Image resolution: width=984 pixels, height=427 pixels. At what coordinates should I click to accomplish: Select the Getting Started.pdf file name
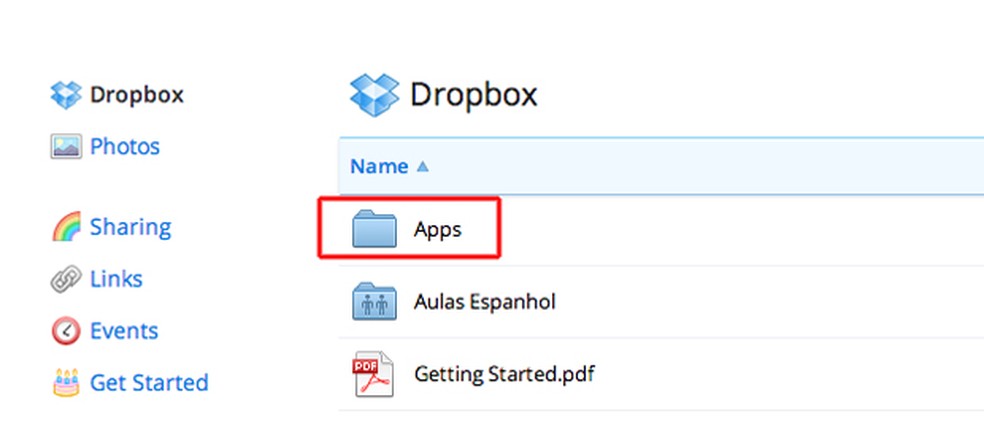pyautogui.click(x=504, y=374)
